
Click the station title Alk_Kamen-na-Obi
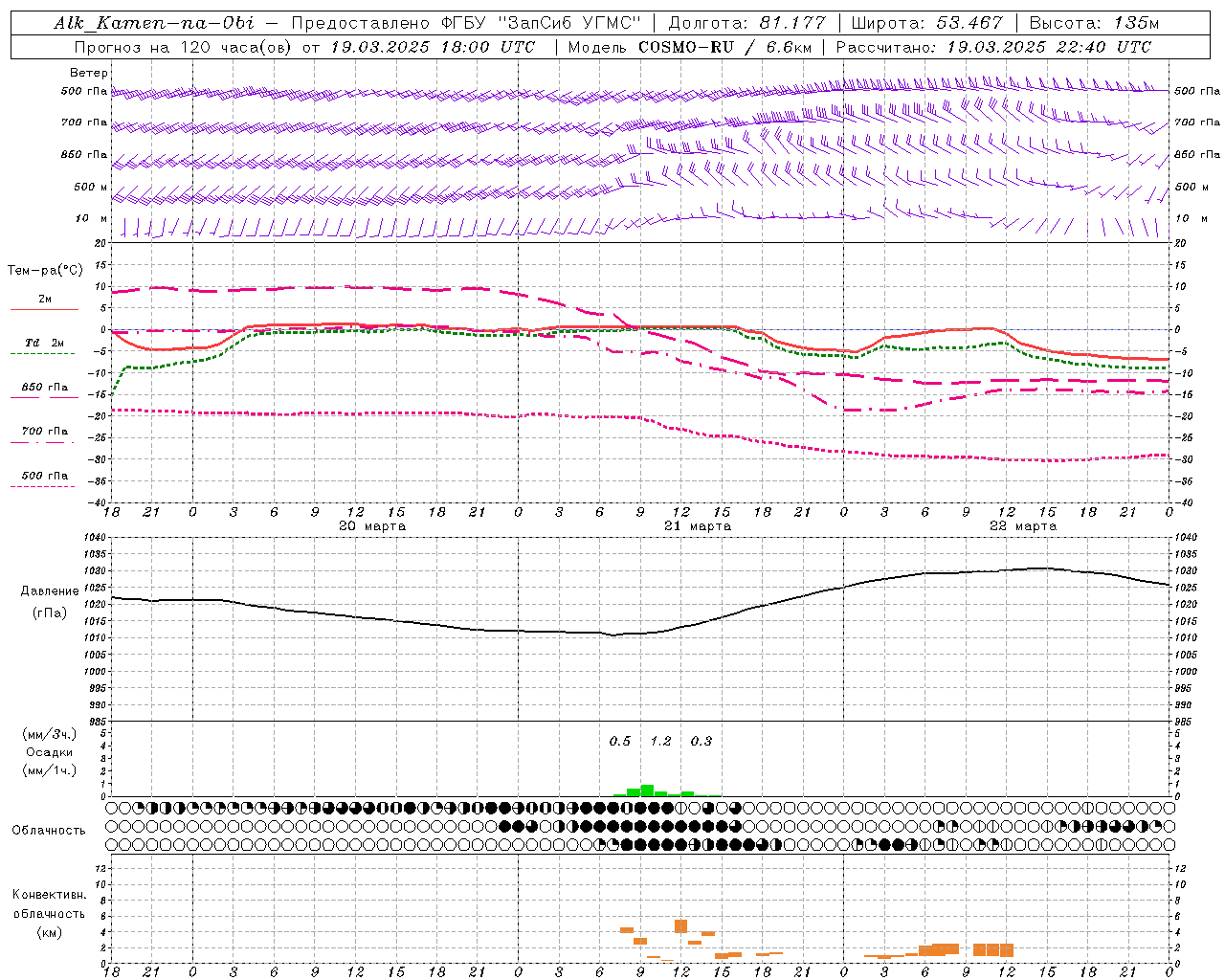click(154, 23)
